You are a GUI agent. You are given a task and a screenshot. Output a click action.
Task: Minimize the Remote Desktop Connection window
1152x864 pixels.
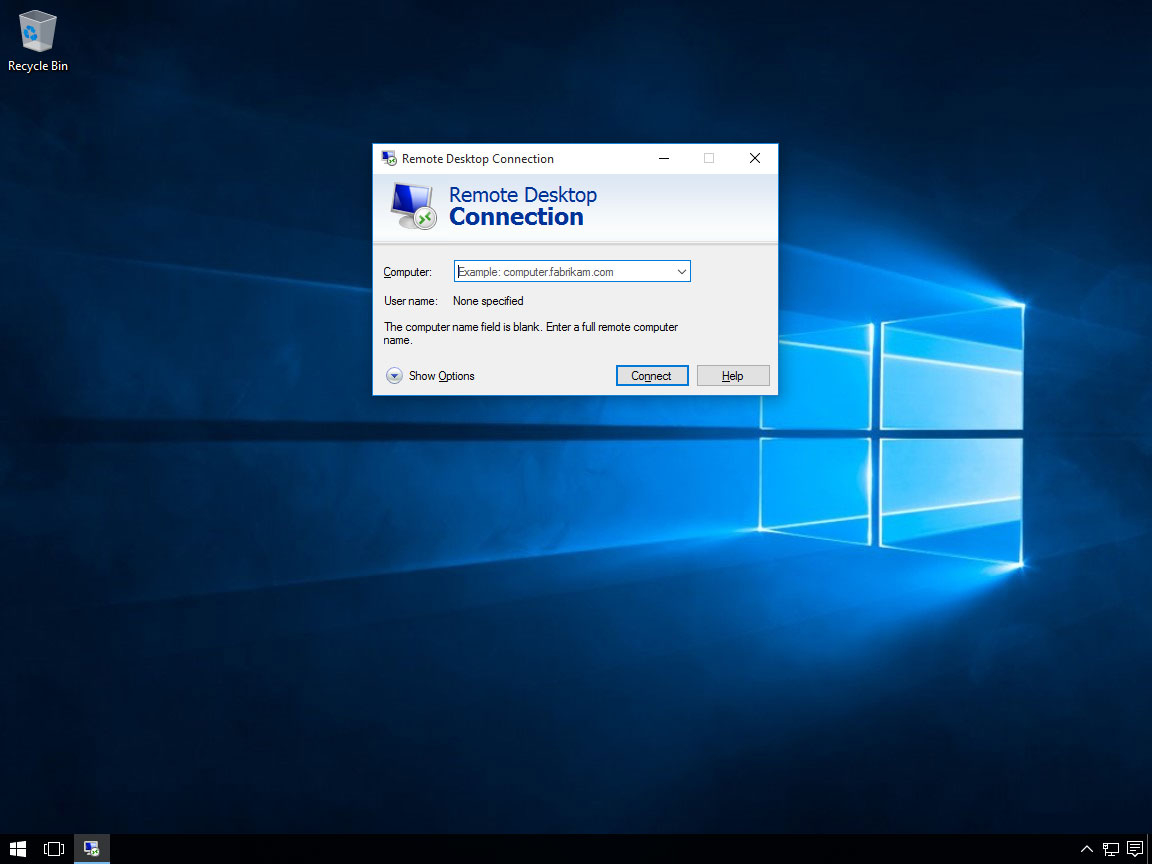pos(663,158)
